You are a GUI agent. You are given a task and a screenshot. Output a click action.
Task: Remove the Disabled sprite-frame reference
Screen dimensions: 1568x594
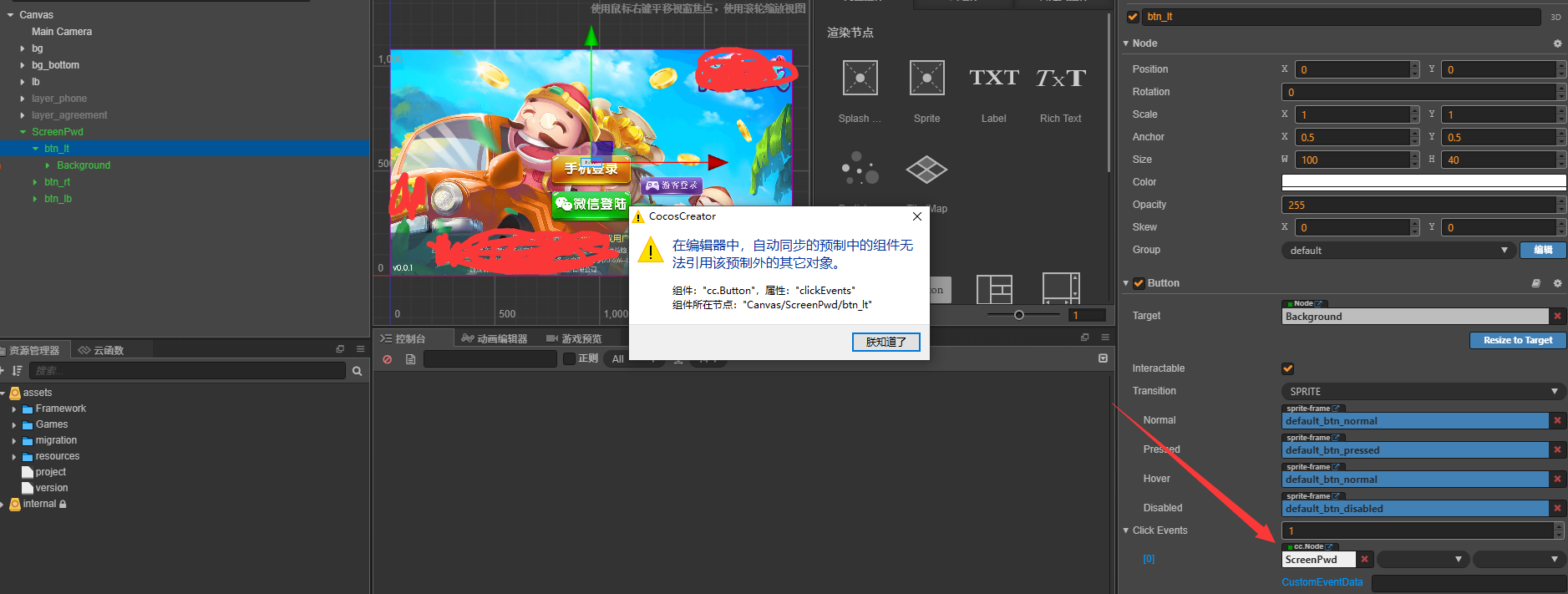click(1557, 508)
